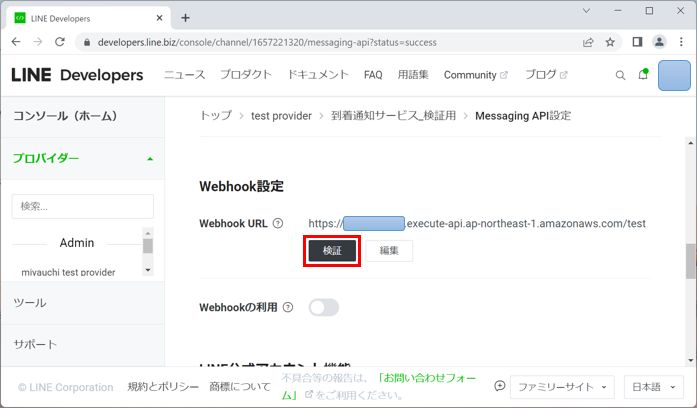Open the ニュース menu item
Screen dimensions: 697x408
(184, 75)
